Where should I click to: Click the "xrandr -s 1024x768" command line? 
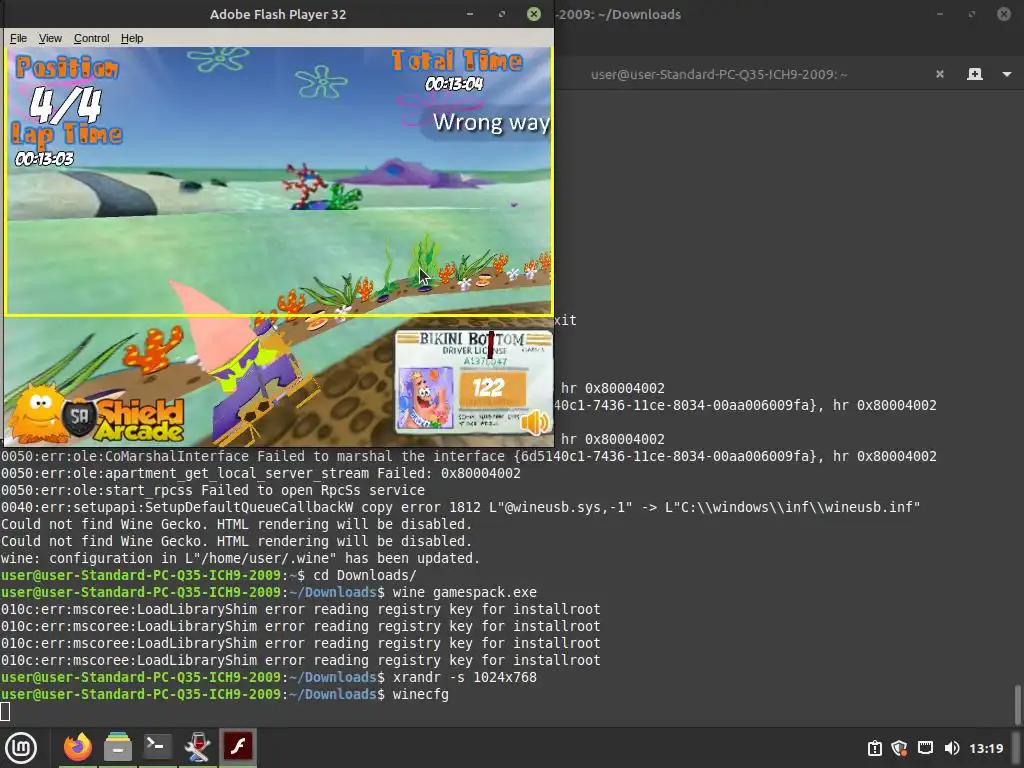(x=464, y=677)
